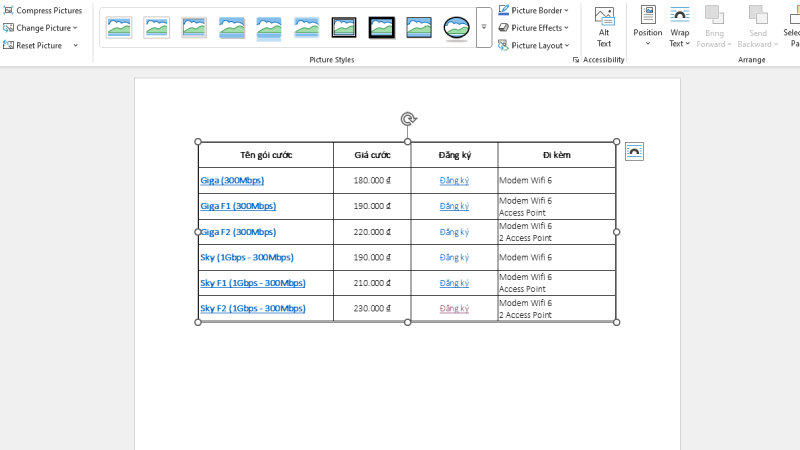
Task: Click the Giga (300Mbps) link
Action: click(x=232, y=180)
